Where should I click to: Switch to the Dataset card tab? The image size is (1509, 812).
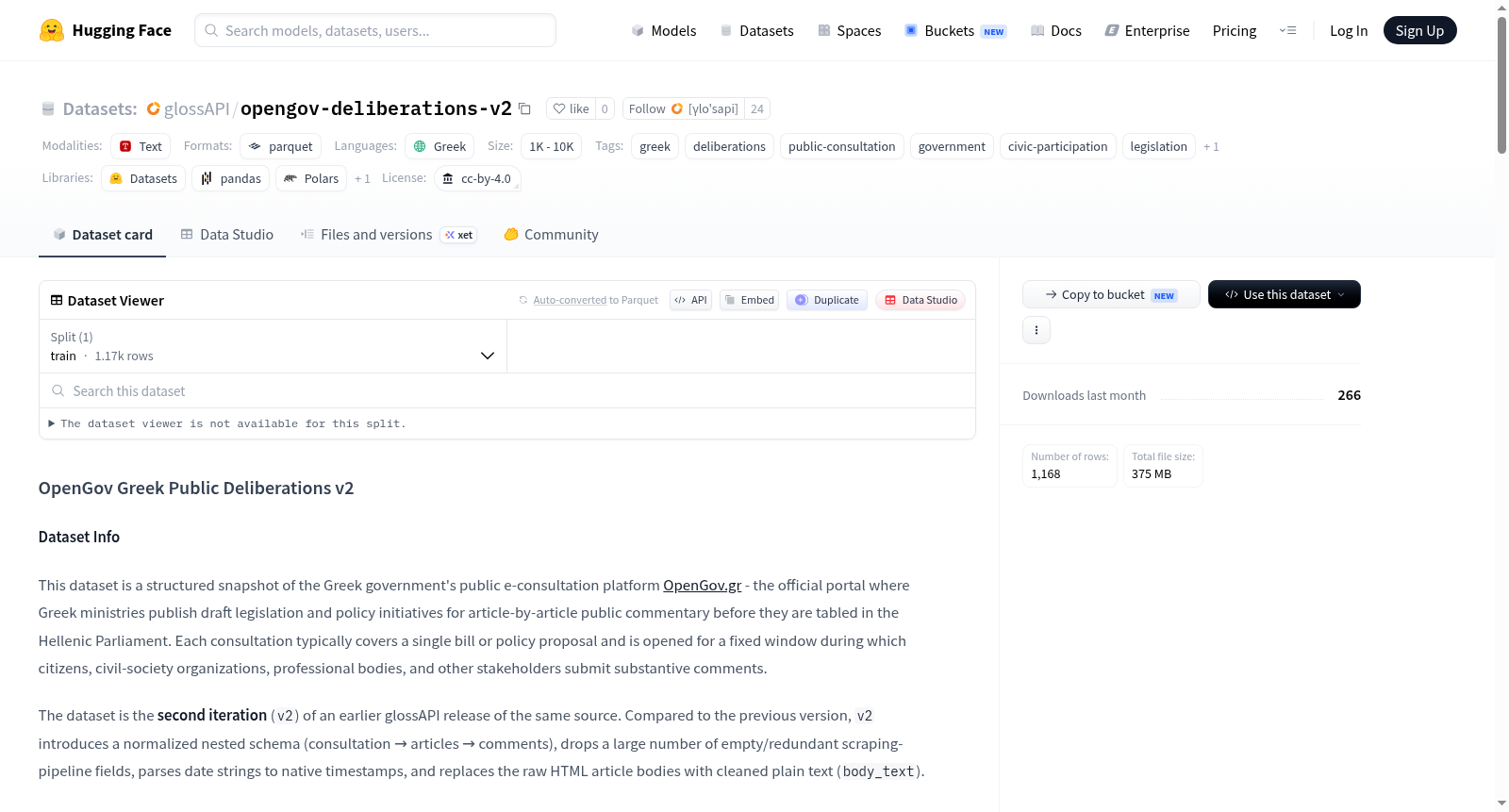102,235
